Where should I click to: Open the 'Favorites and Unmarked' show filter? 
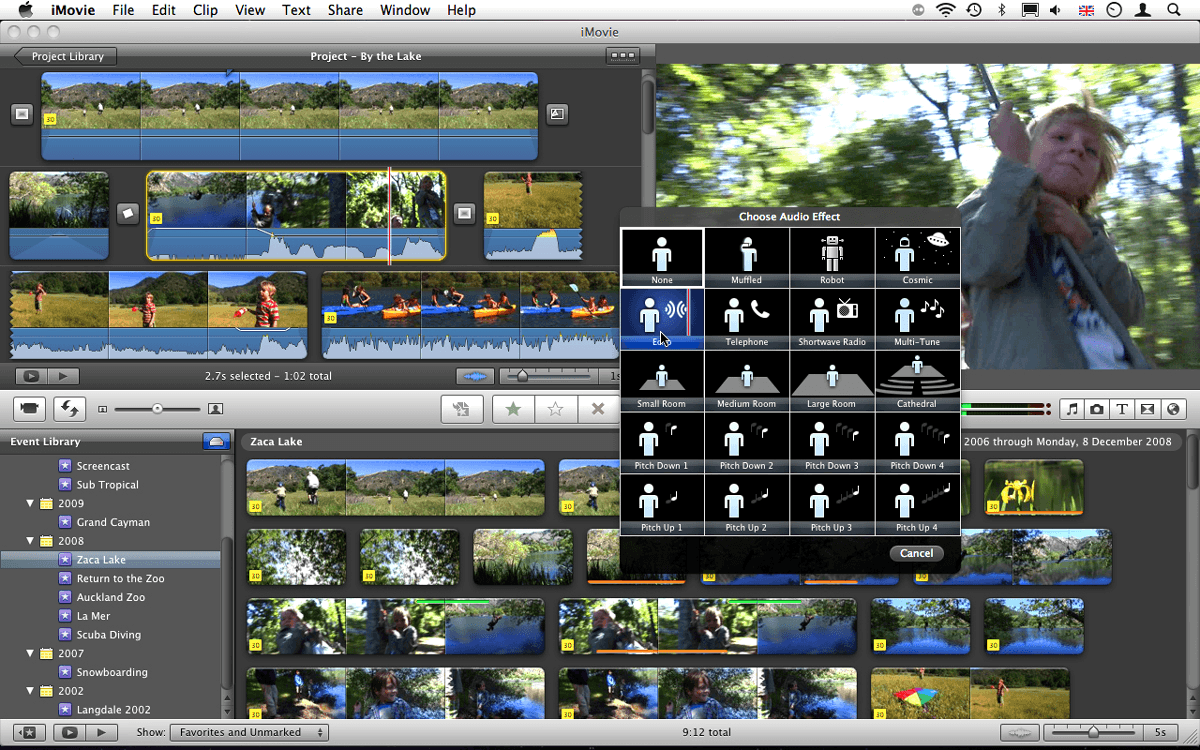coord(248,732)
